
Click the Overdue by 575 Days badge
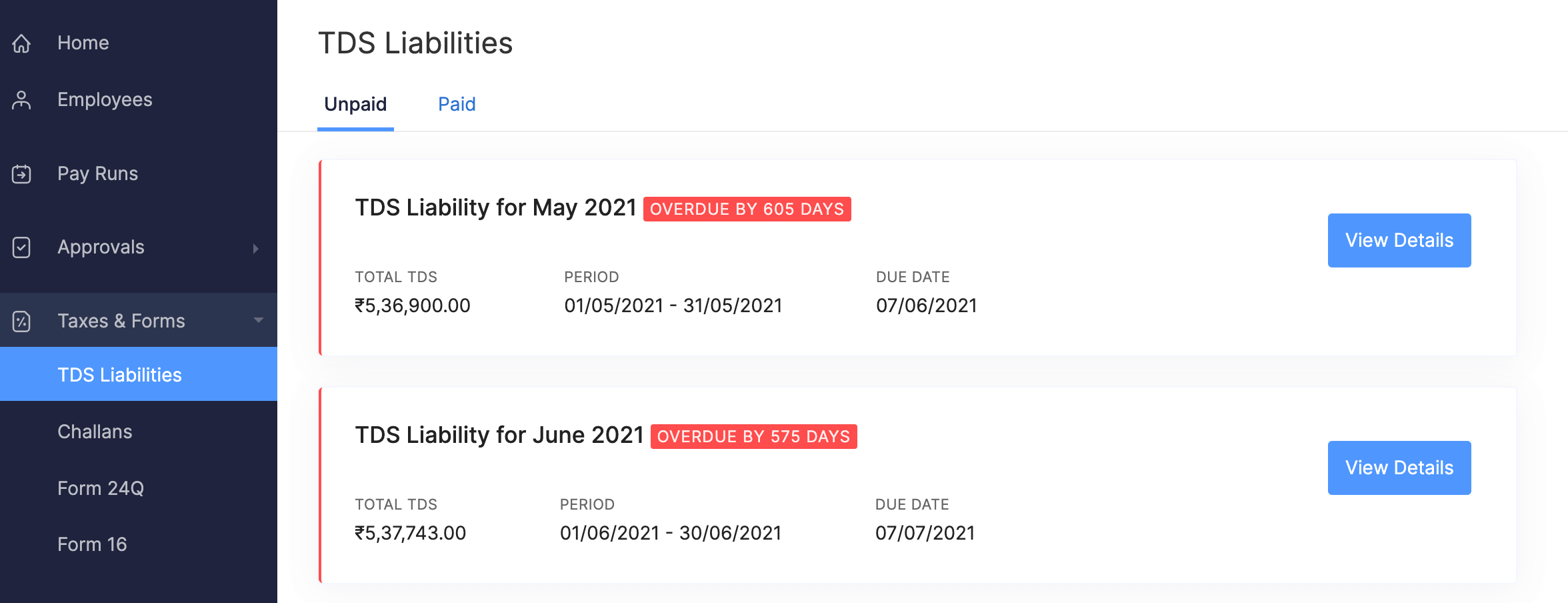753,437
